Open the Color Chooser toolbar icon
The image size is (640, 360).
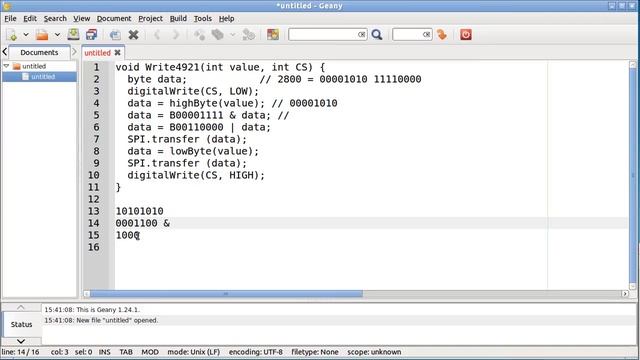(273, 35)
